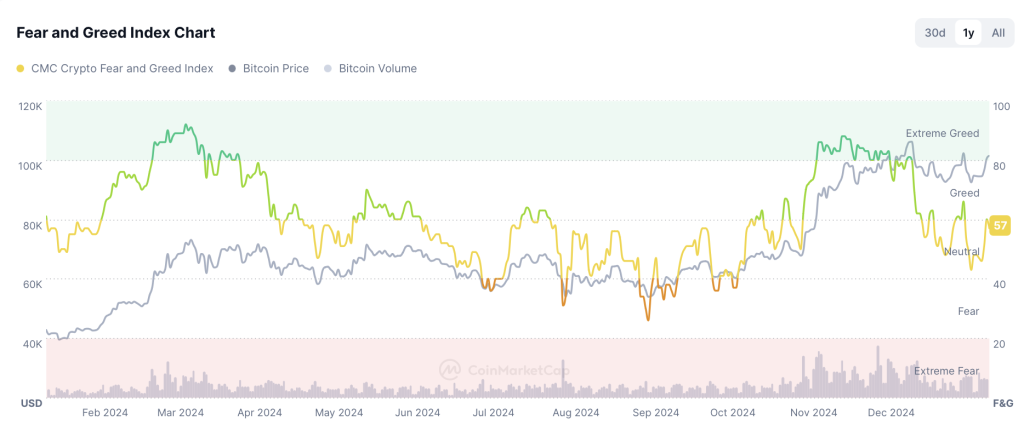Viewport: 1024px width, 437px height.
Task: Toggle the Bitcoin Volume legend entry
Action: click(370, 68)
